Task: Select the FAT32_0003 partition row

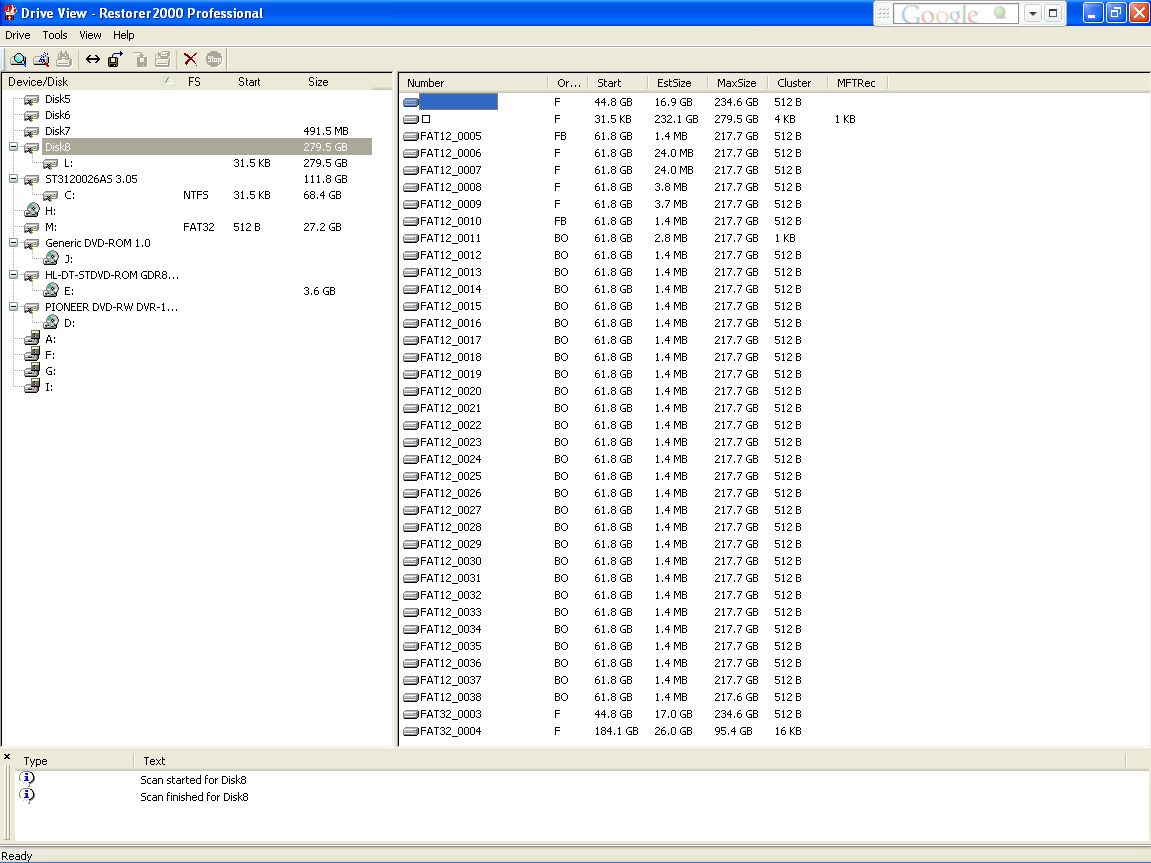Action: [x=450, y=714]
